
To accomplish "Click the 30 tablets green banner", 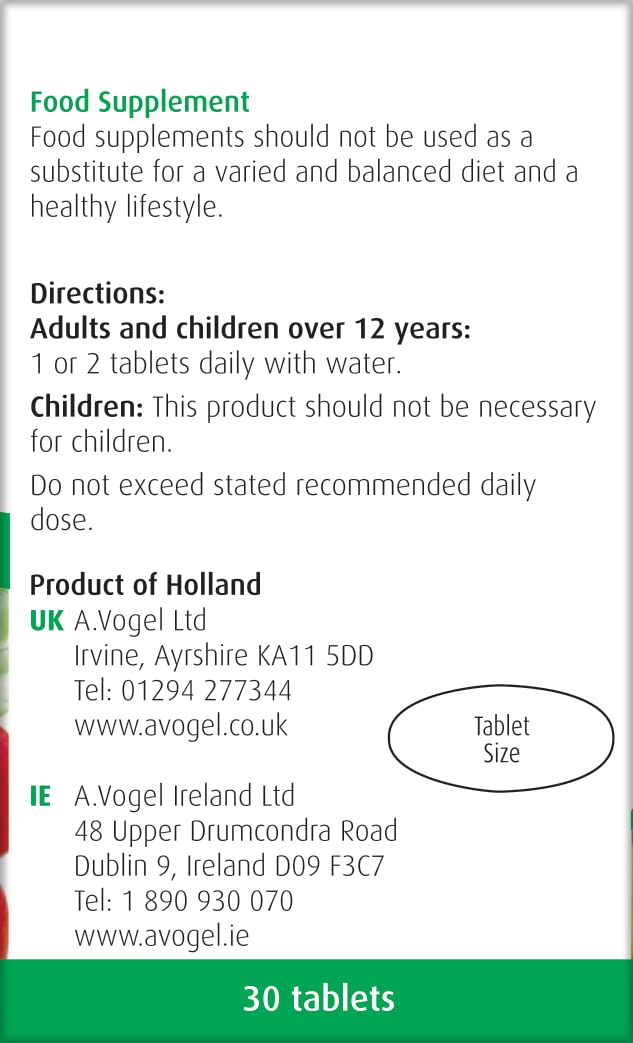I will pos(318,998).
